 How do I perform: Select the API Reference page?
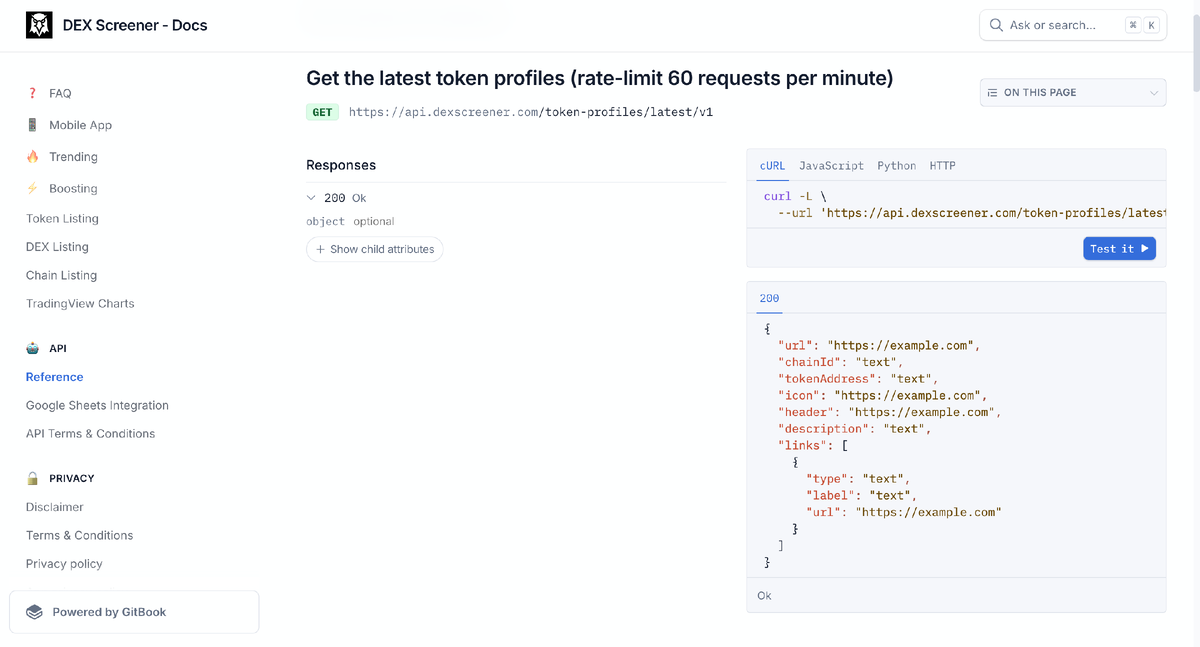55,377
